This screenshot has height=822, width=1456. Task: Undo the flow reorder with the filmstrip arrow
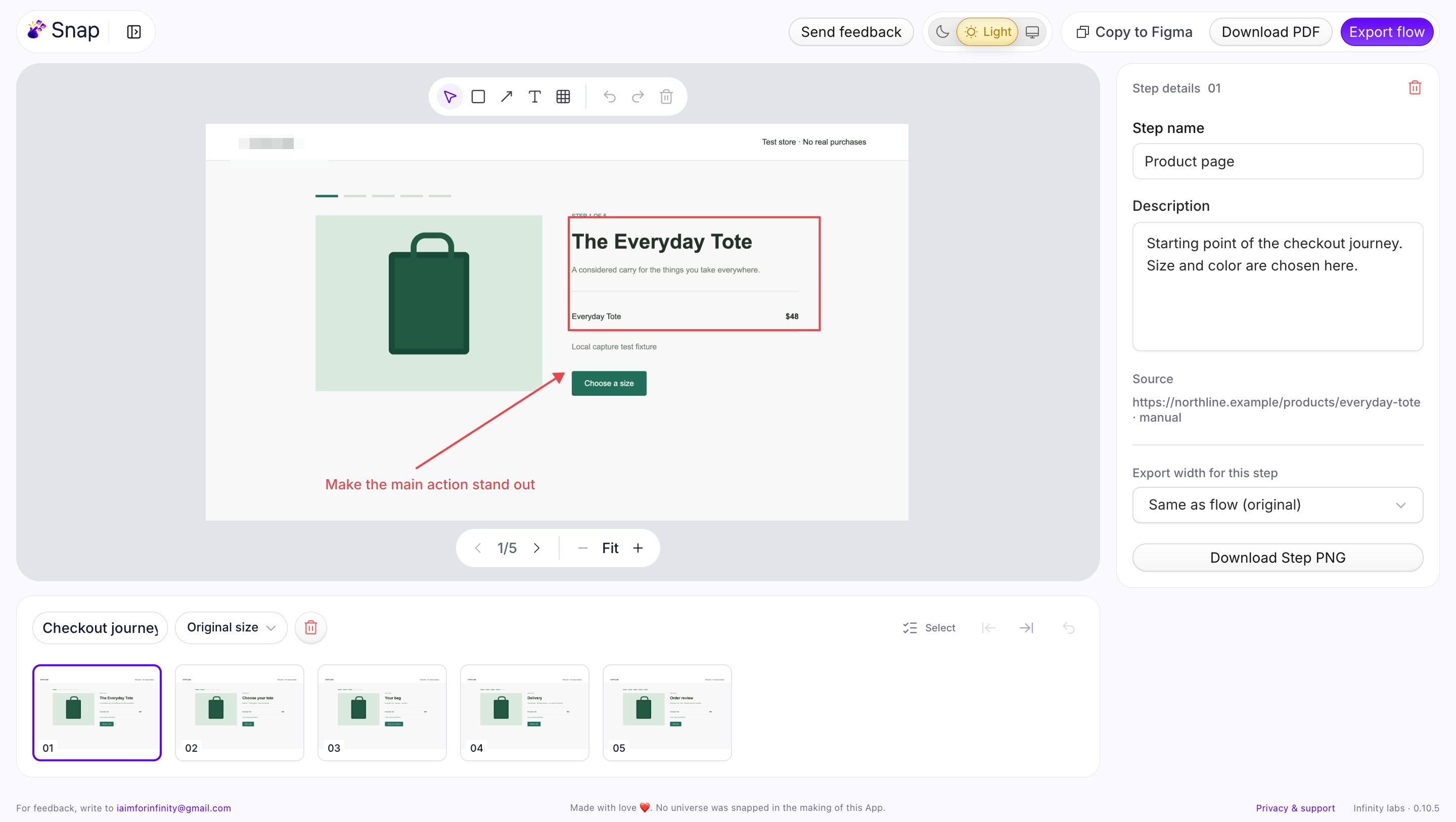point(1068,627)
